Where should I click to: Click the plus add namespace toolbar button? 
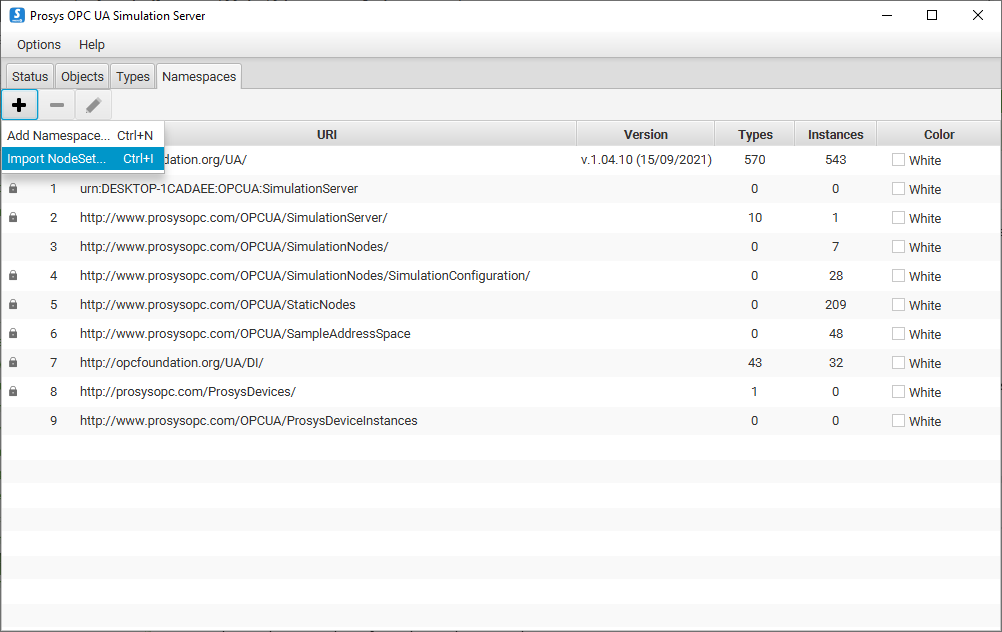(x=19, y=105)
